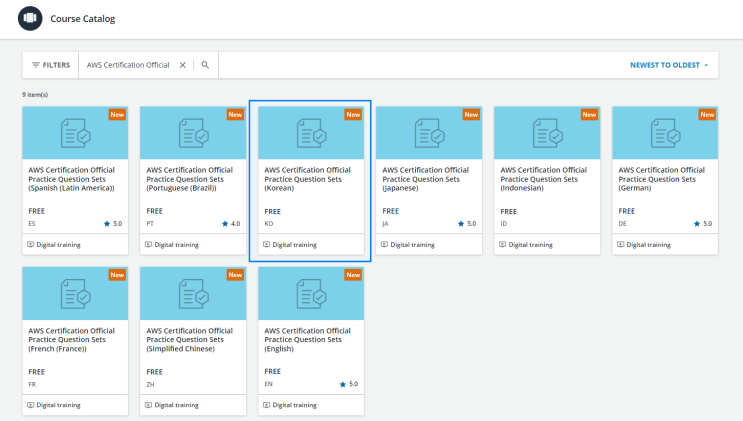Click the New badge on the English card
The image size is (743, 421).
point(353,275)
